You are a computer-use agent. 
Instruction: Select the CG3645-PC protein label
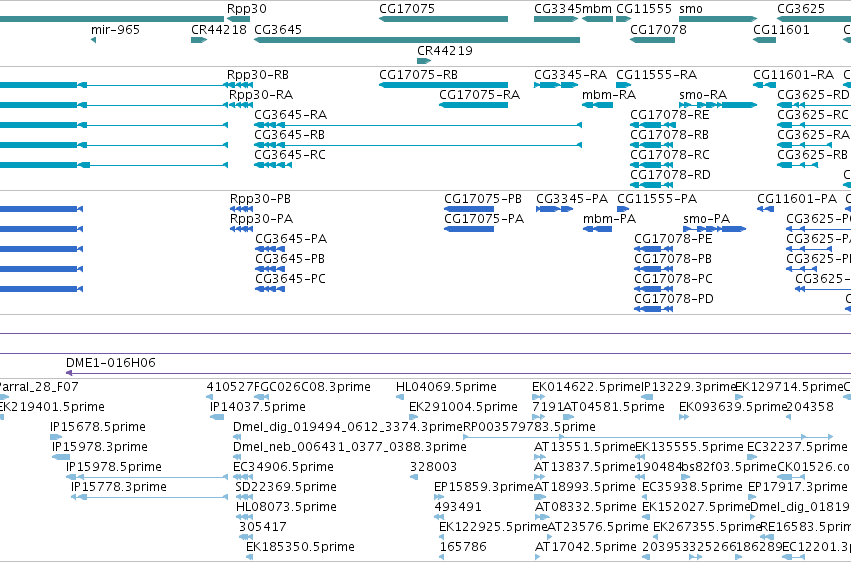click(290, 278)
